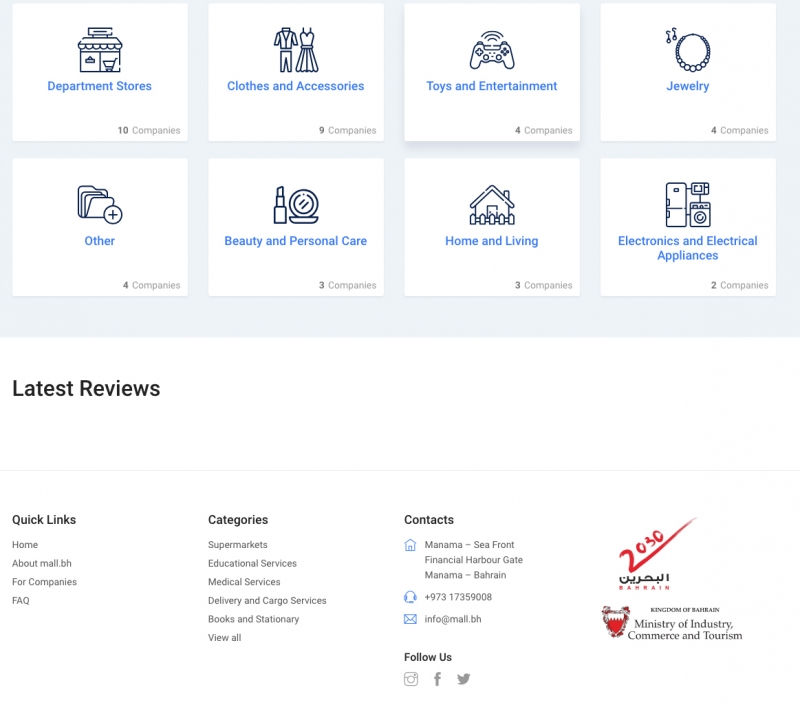Select the Home and Living house icon
This screenshot has width=800, height=705.
(x=492, y=204)
